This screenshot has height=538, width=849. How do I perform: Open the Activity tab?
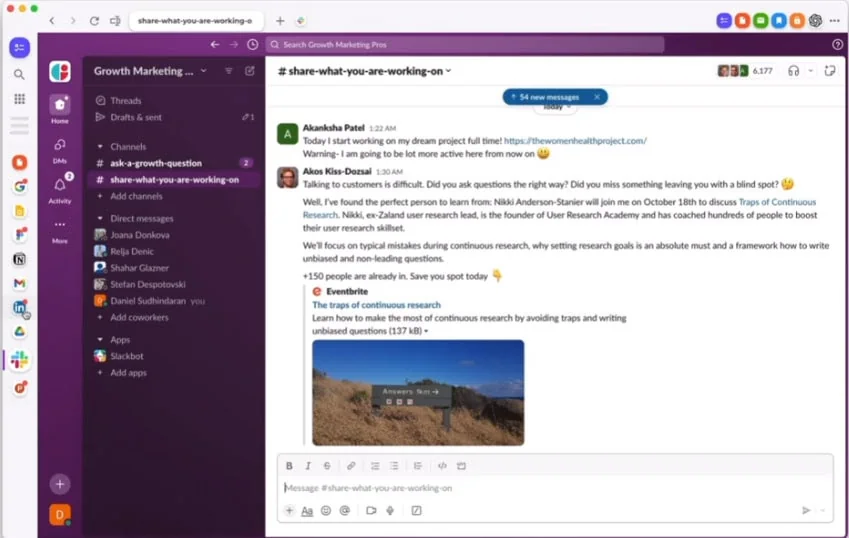tap(60, 189)
